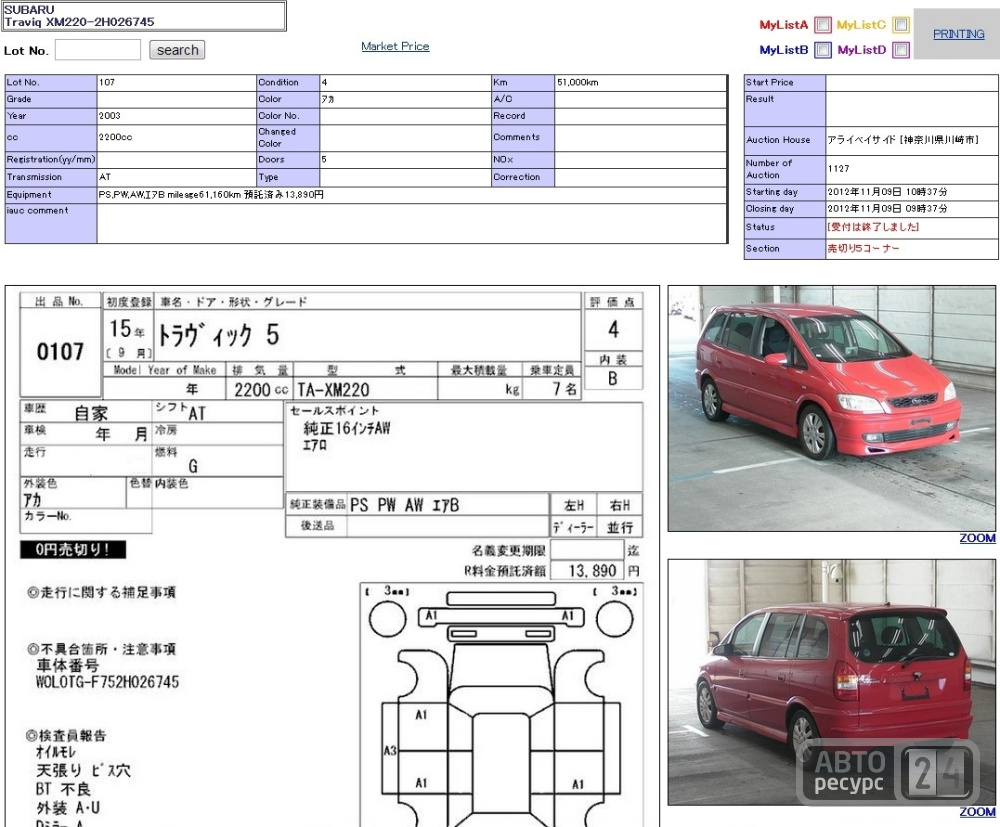Tick the MyListD checkbox
The width and height of the screenshot is (1000, 827).
coord(901,50)
